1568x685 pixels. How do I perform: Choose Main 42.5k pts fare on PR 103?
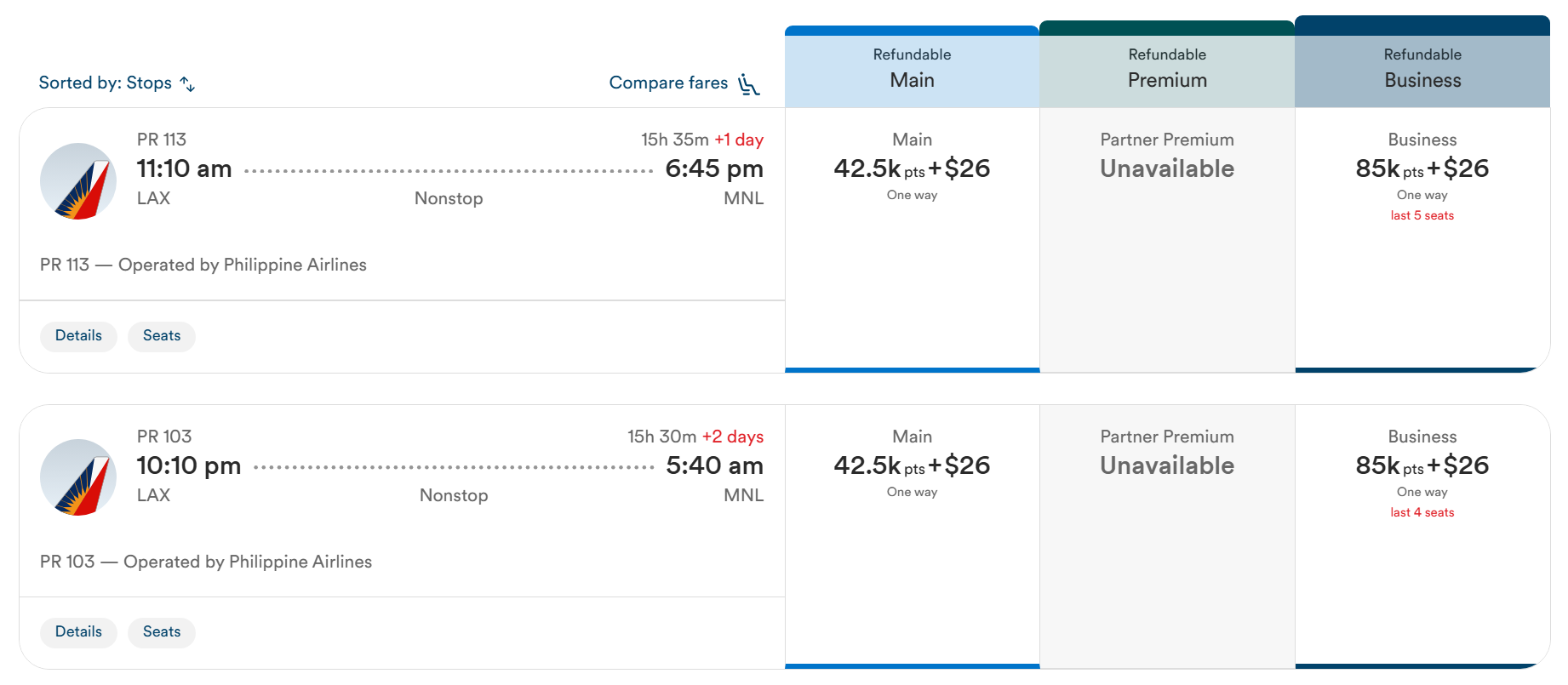pyautogui.click(x=912, y=537)
